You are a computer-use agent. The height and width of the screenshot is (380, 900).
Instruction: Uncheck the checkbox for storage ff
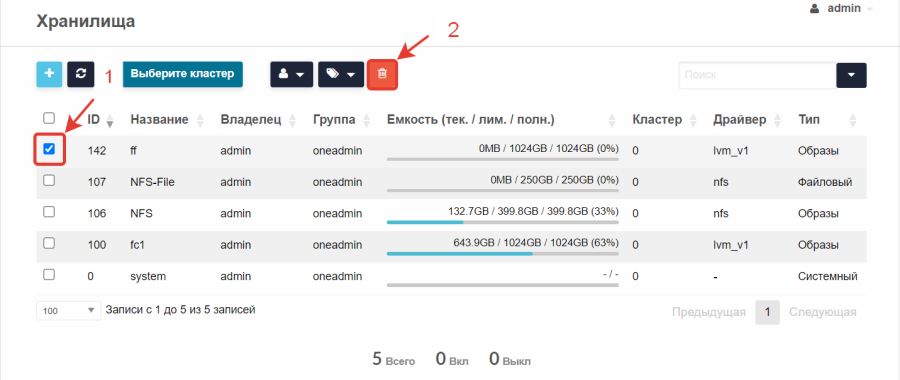coord(49,149)
